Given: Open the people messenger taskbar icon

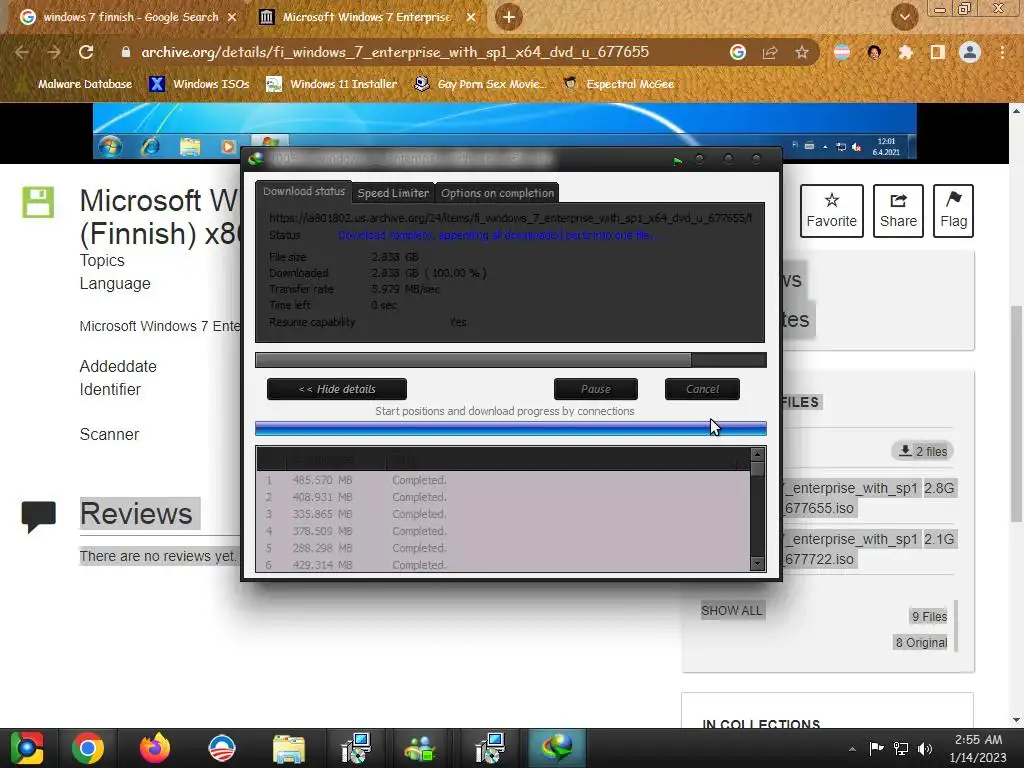Looking at the screenshot, I should point(422,748).
